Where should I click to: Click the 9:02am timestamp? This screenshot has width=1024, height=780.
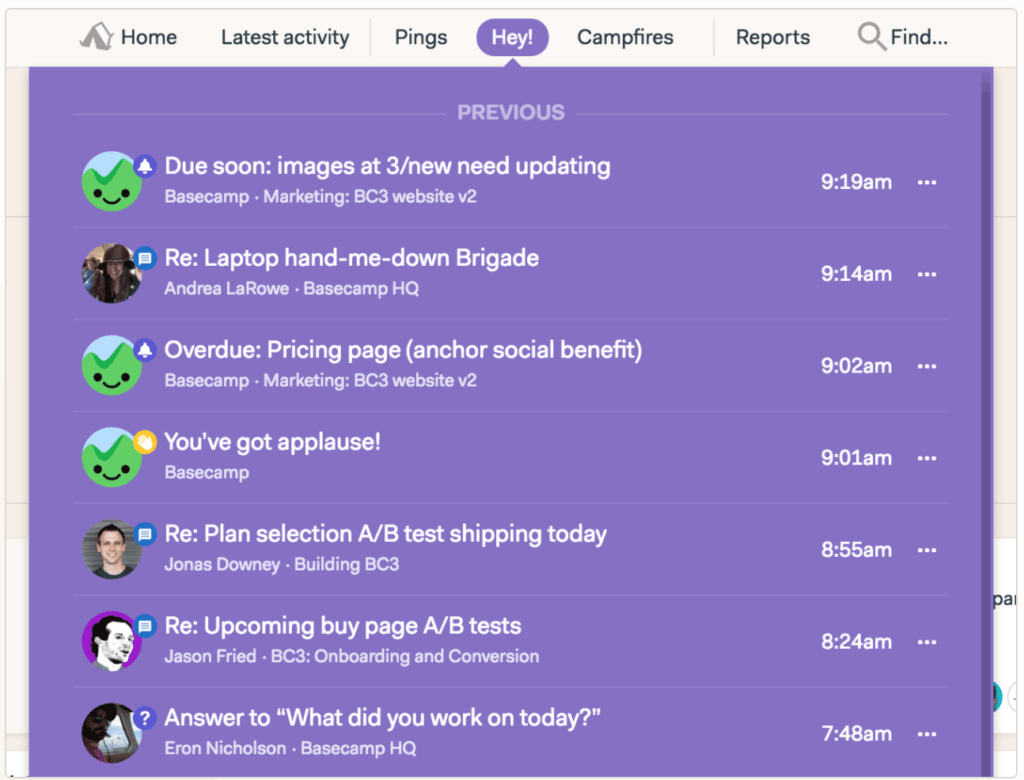856,366
